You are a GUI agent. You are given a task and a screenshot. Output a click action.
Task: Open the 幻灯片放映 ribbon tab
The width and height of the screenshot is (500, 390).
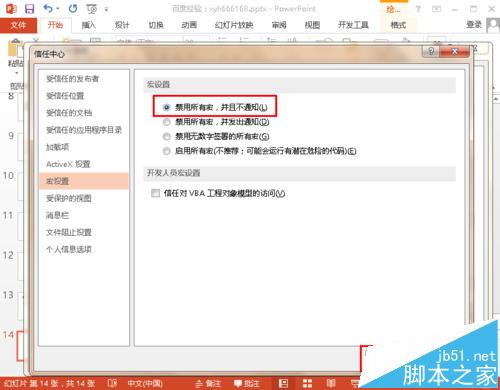tap(234, 25)
